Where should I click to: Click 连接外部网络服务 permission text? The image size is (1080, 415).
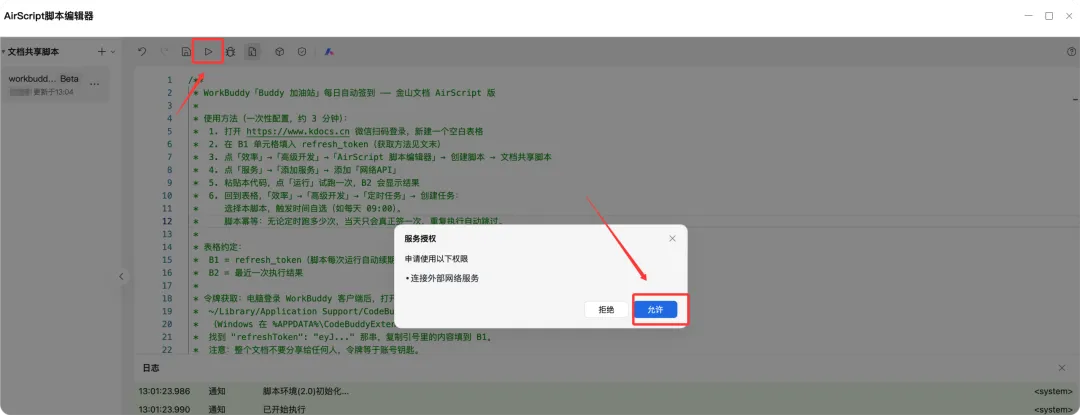444,278
